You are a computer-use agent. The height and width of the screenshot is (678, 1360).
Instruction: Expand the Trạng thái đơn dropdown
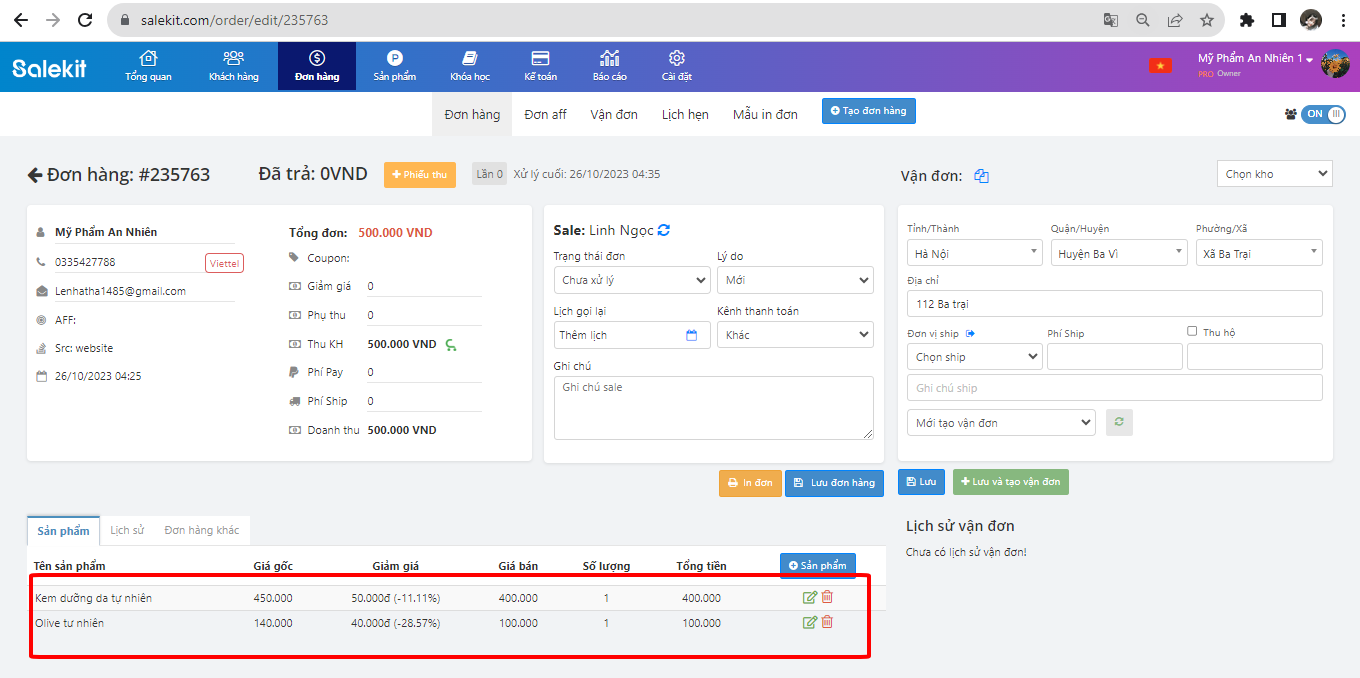(632, 281)
